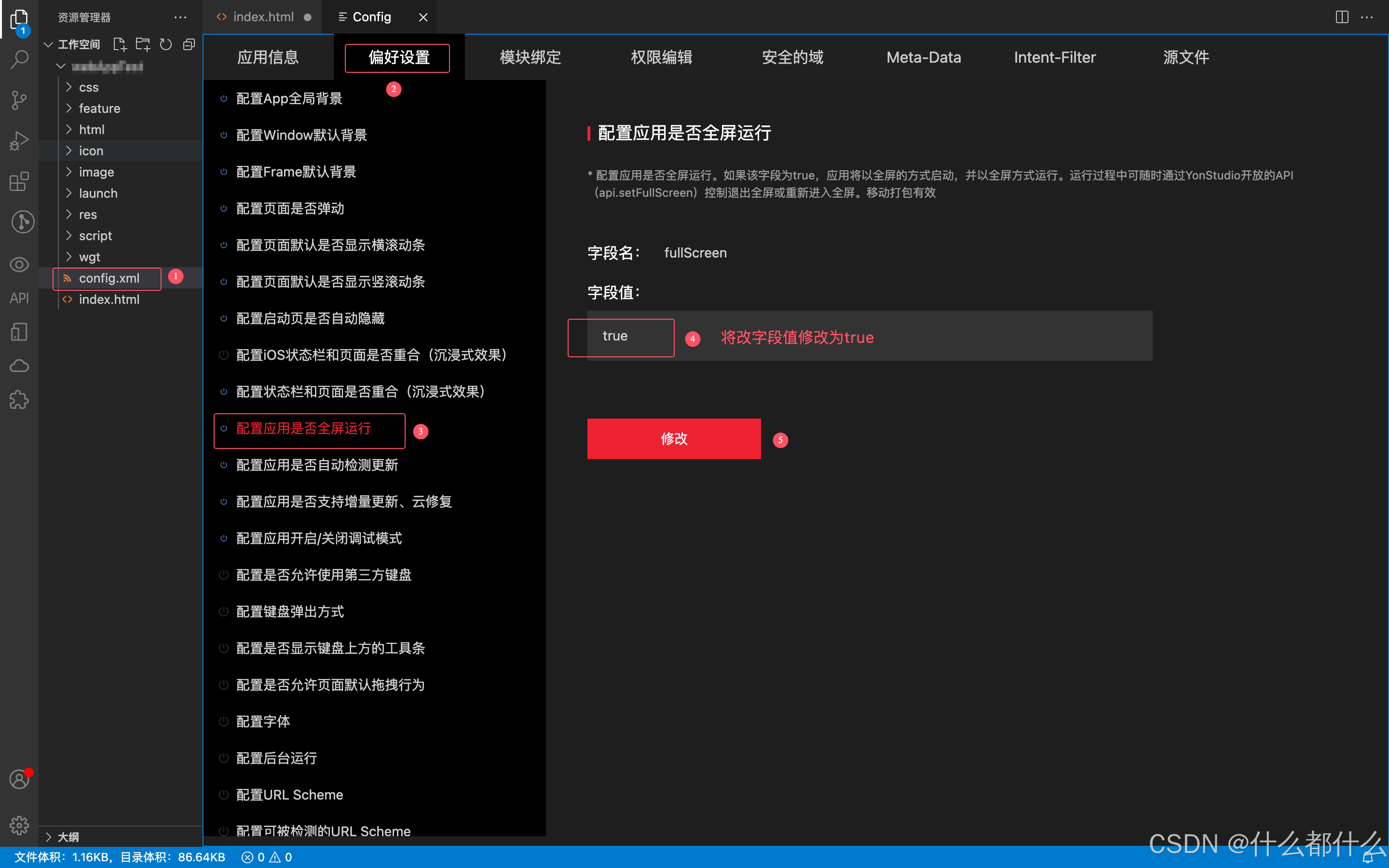
Task: Open the Manage gear icon
Action: [x=19, y=825]
